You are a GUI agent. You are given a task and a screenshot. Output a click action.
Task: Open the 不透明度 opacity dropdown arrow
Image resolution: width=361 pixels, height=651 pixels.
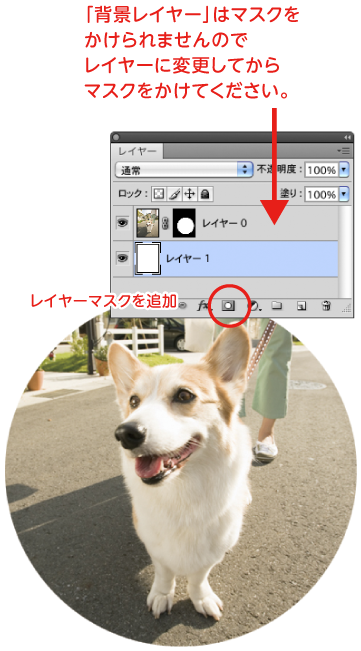344,170
